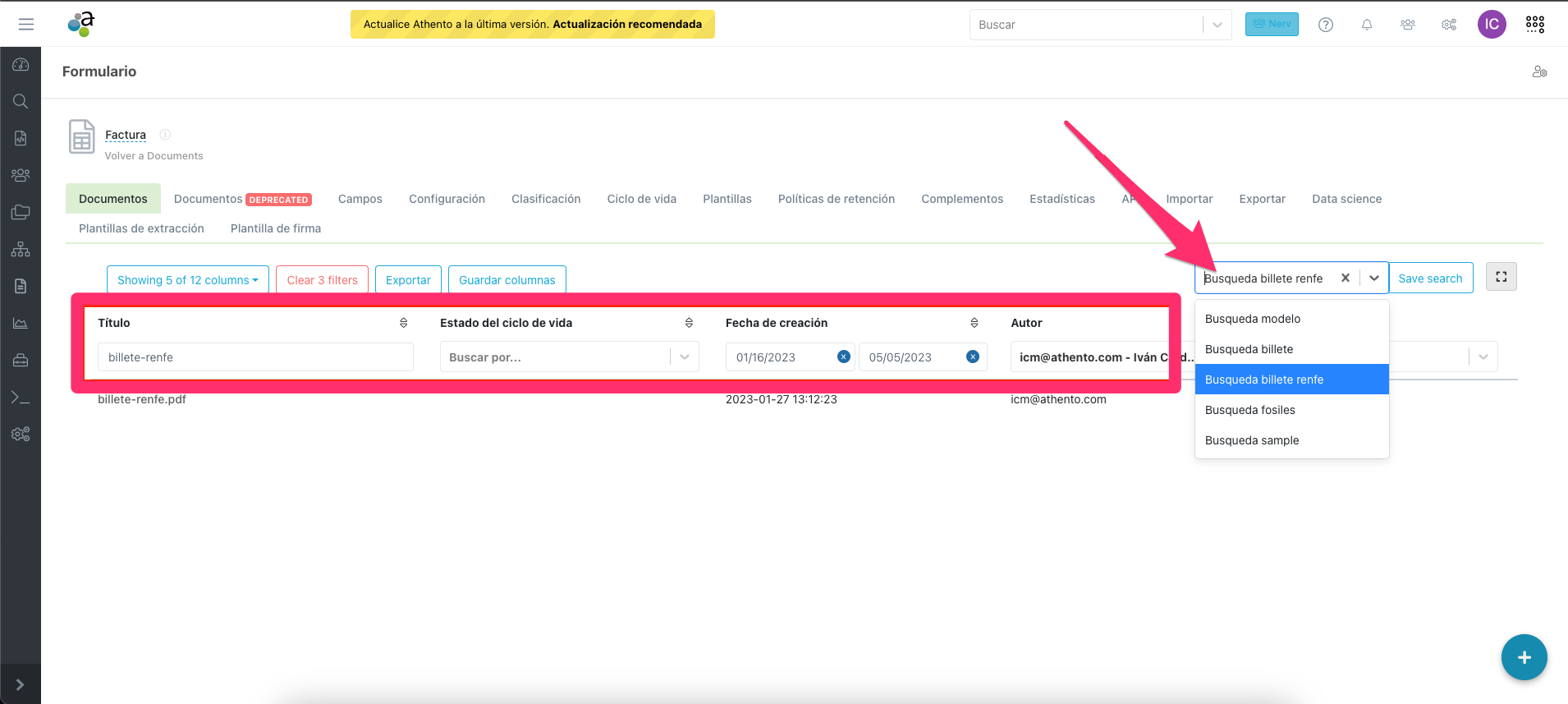Image resolution: width=1568 pixels, height=704 pixels.
Task: Switch to the Campos tab
Action: [x=360, y=199]
